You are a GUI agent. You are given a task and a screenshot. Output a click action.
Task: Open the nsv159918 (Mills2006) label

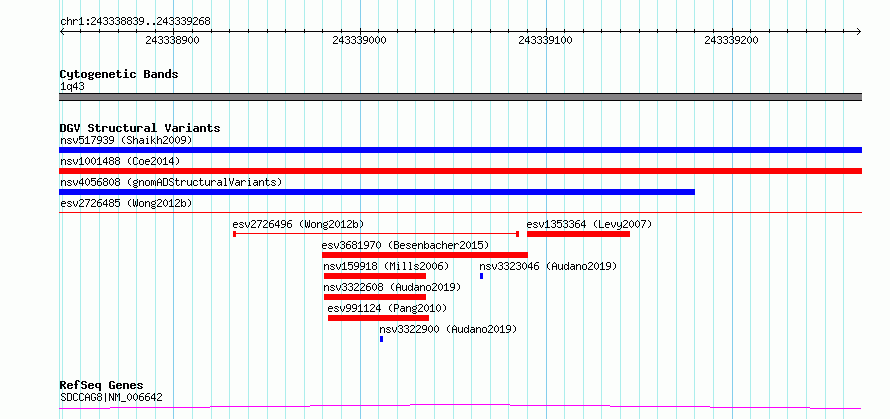coord(386,266)
